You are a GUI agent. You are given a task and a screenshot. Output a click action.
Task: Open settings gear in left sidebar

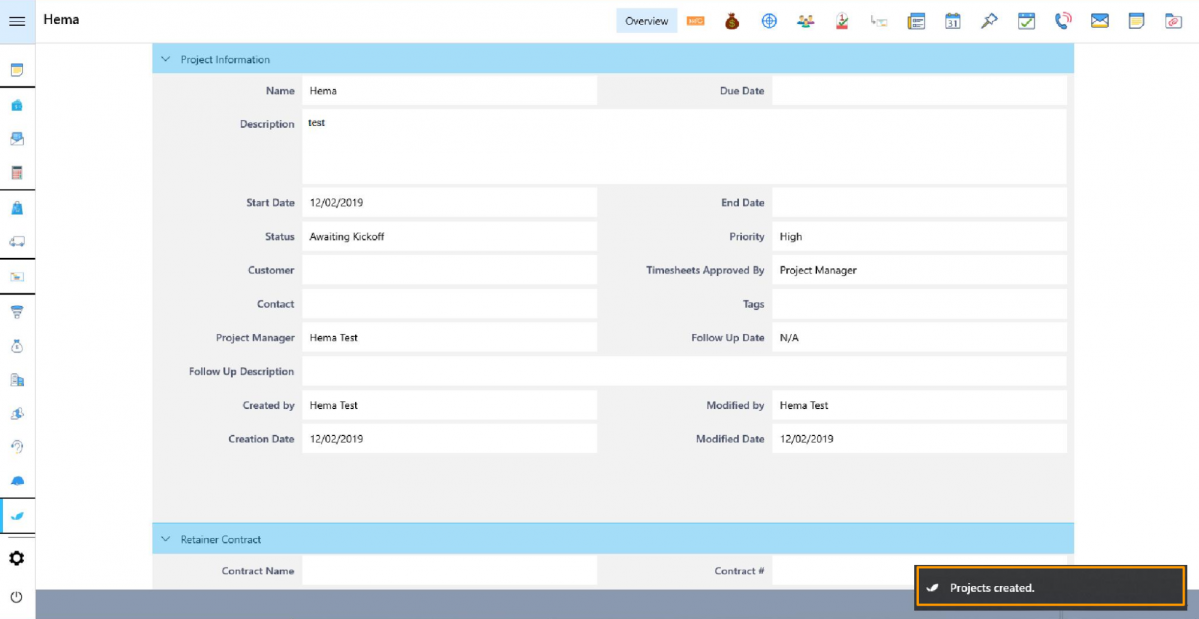click(17, 558)
